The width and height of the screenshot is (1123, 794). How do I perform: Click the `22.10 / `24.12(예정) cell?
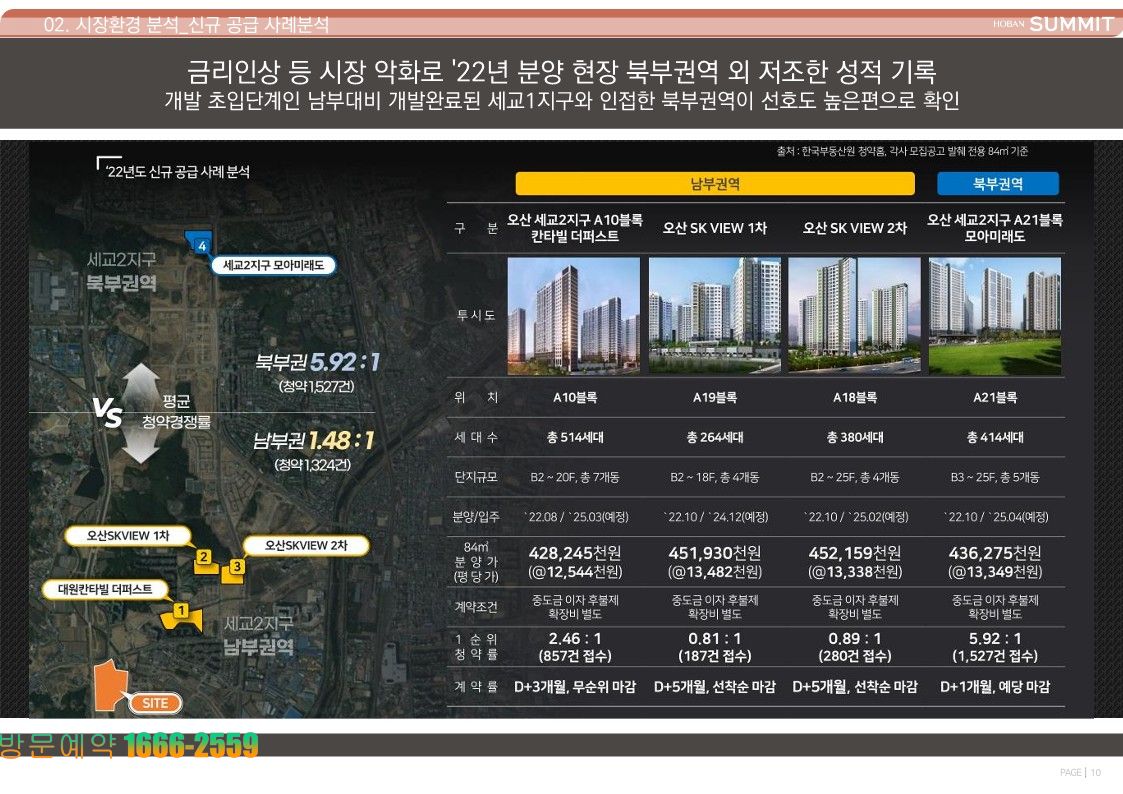click(x=715, y=517)
